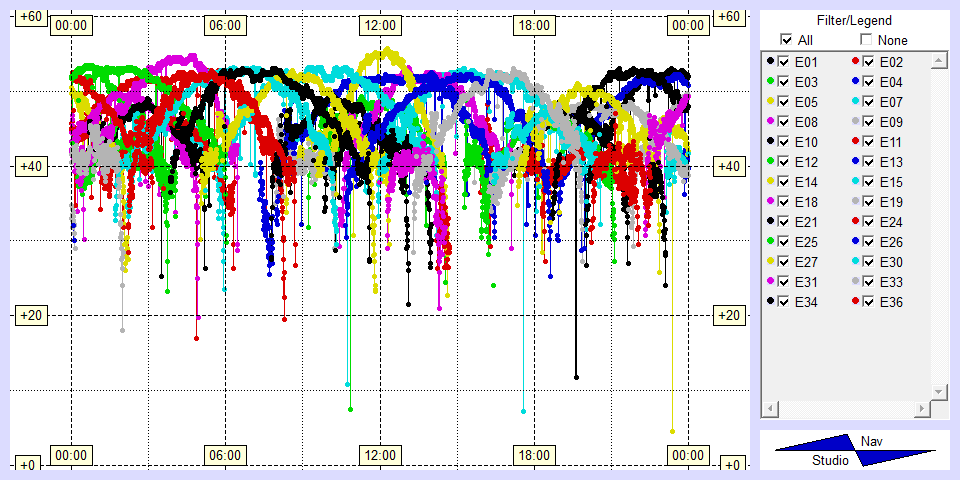The width and height of the screenshot is (960, 480).
Task: Uncheck E27 in the Filter/Legend list
Action: [784, 262]
